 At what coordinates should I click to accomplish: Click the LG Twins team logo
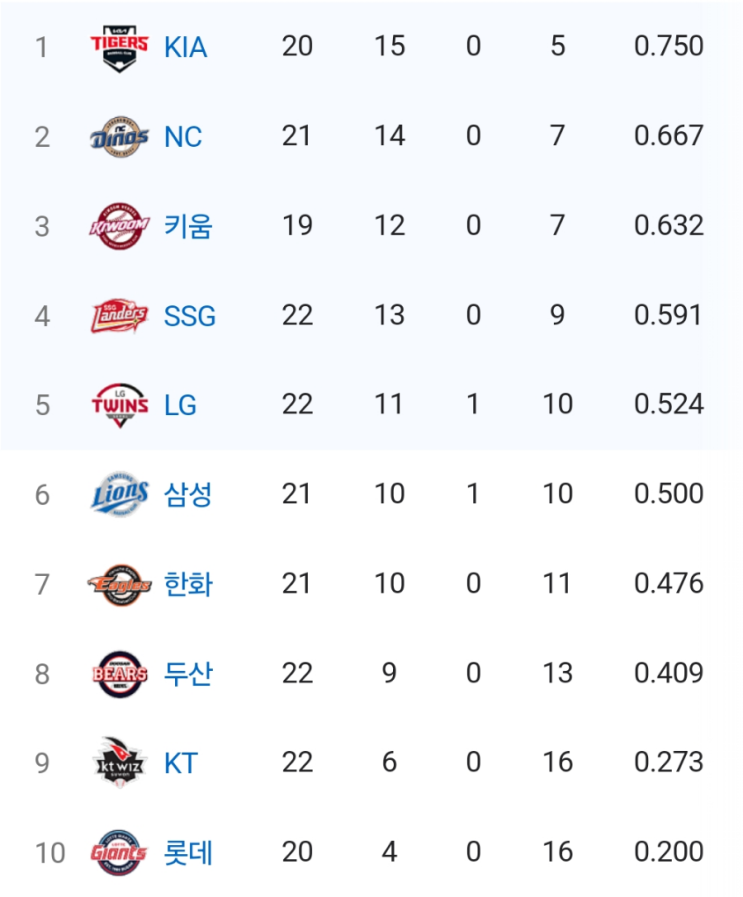(x=120, y=405)
